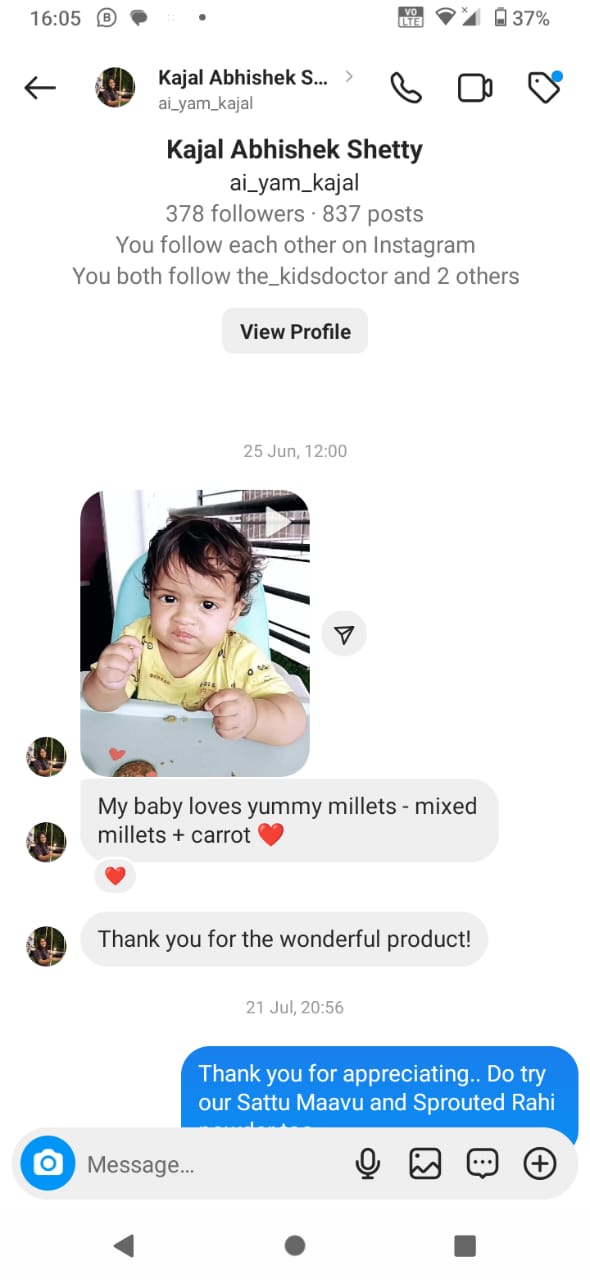Focus the Message input field
This screenshot has width=590, height=1280.
(215, 1164)
